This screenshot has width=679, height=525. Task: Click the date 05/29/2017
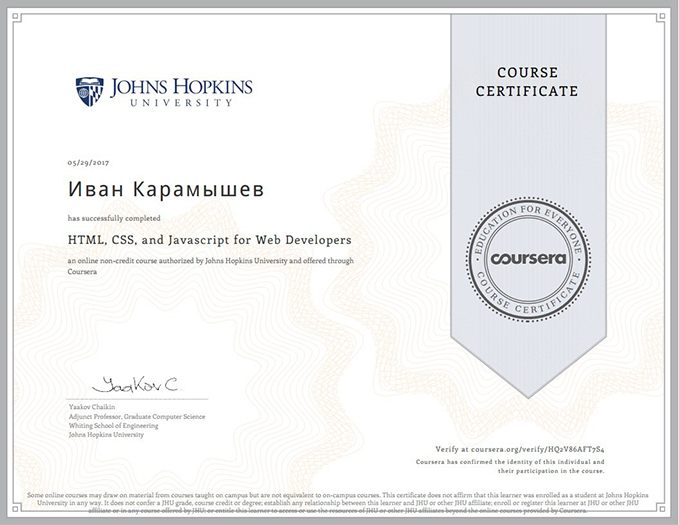88,163
